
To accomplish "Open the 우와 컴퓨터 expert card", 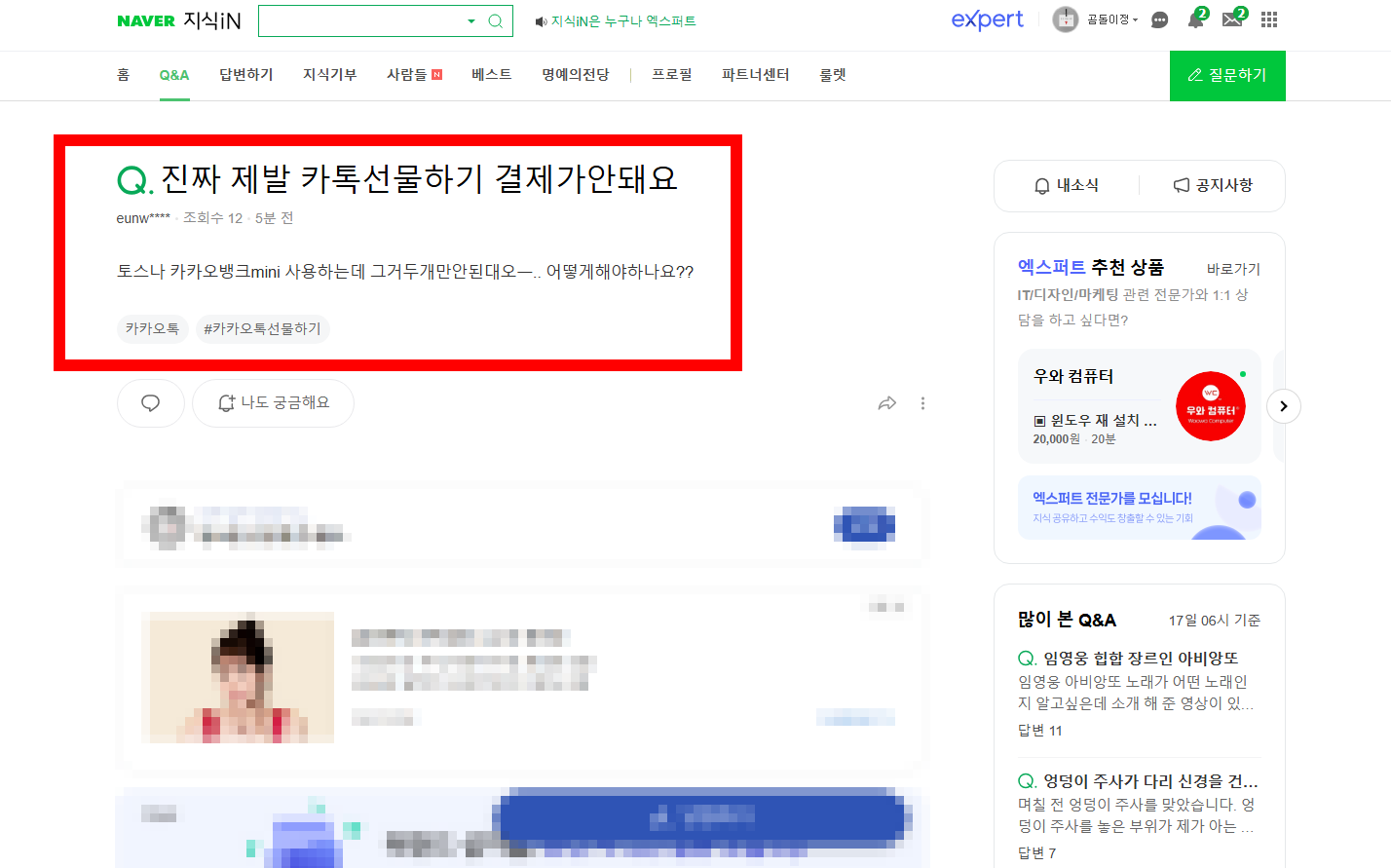I will 1140,406.
